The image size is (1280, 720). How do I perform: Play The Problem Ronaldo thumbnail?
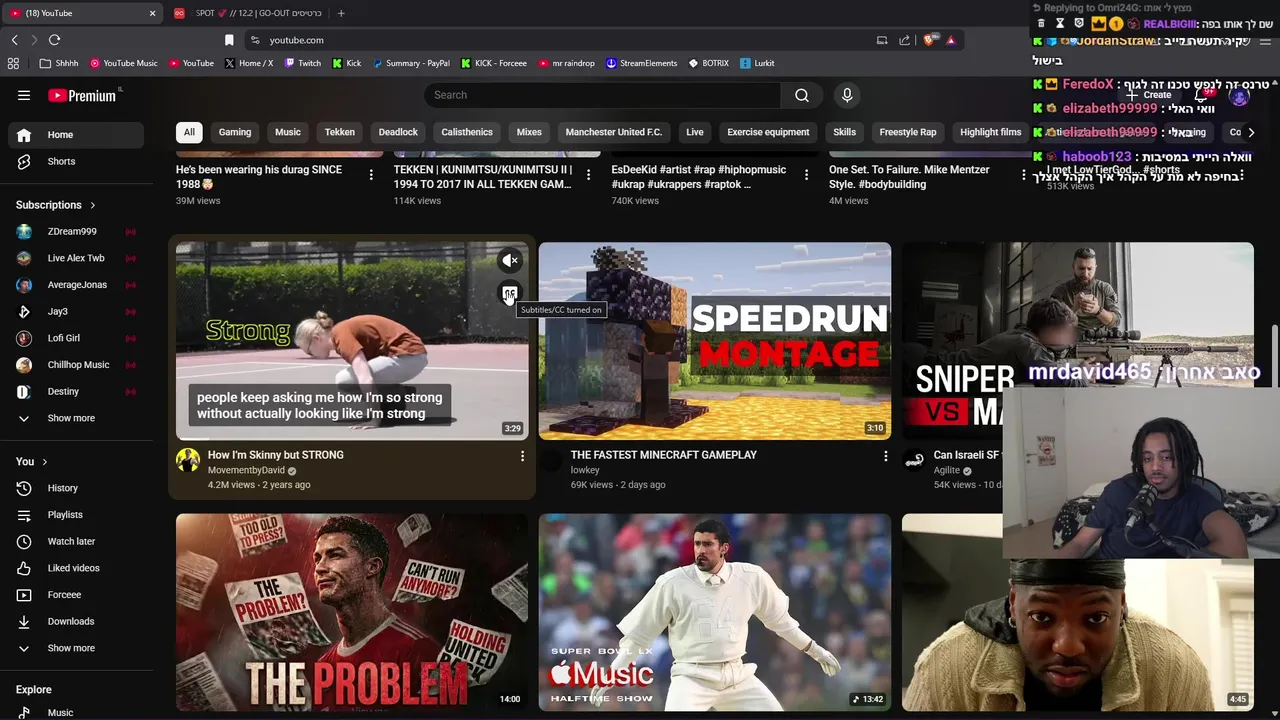(x=352, y=612)
